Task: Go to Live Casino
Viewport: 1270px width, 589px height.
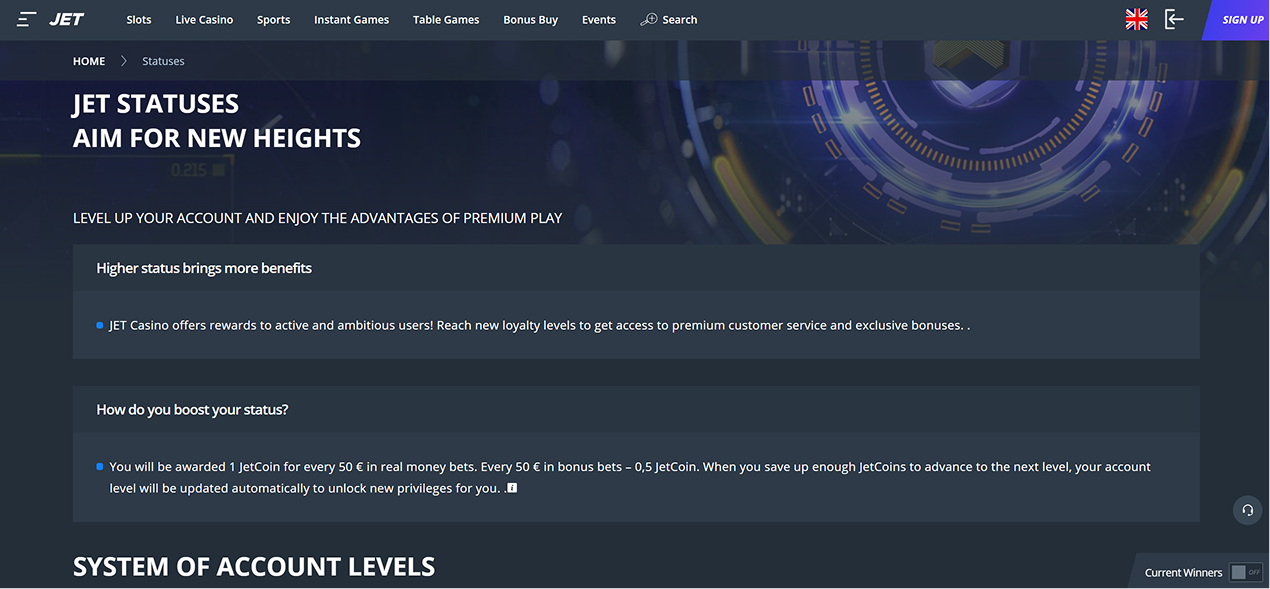Action: [x=204, y=20]
